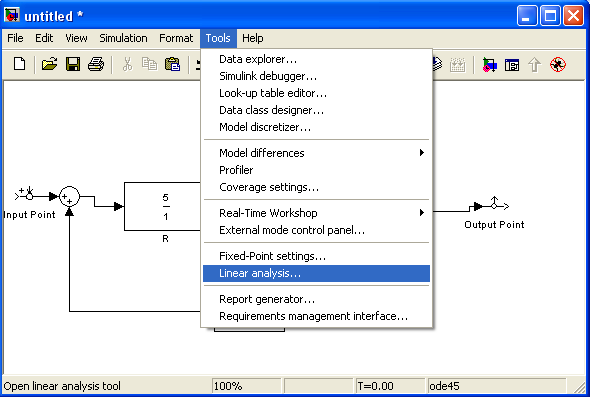Open the Library Browser toolbar icon
The width and height of the screenshot is (590, 397).
(x=490, y=65)
